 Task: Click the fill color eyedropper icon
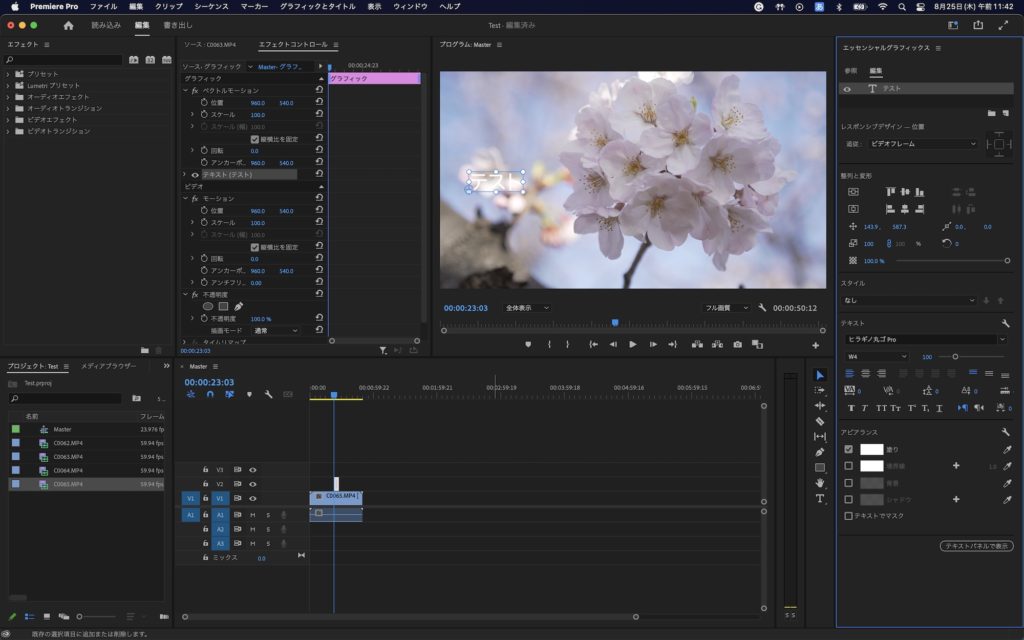[x=1006, y=449]
